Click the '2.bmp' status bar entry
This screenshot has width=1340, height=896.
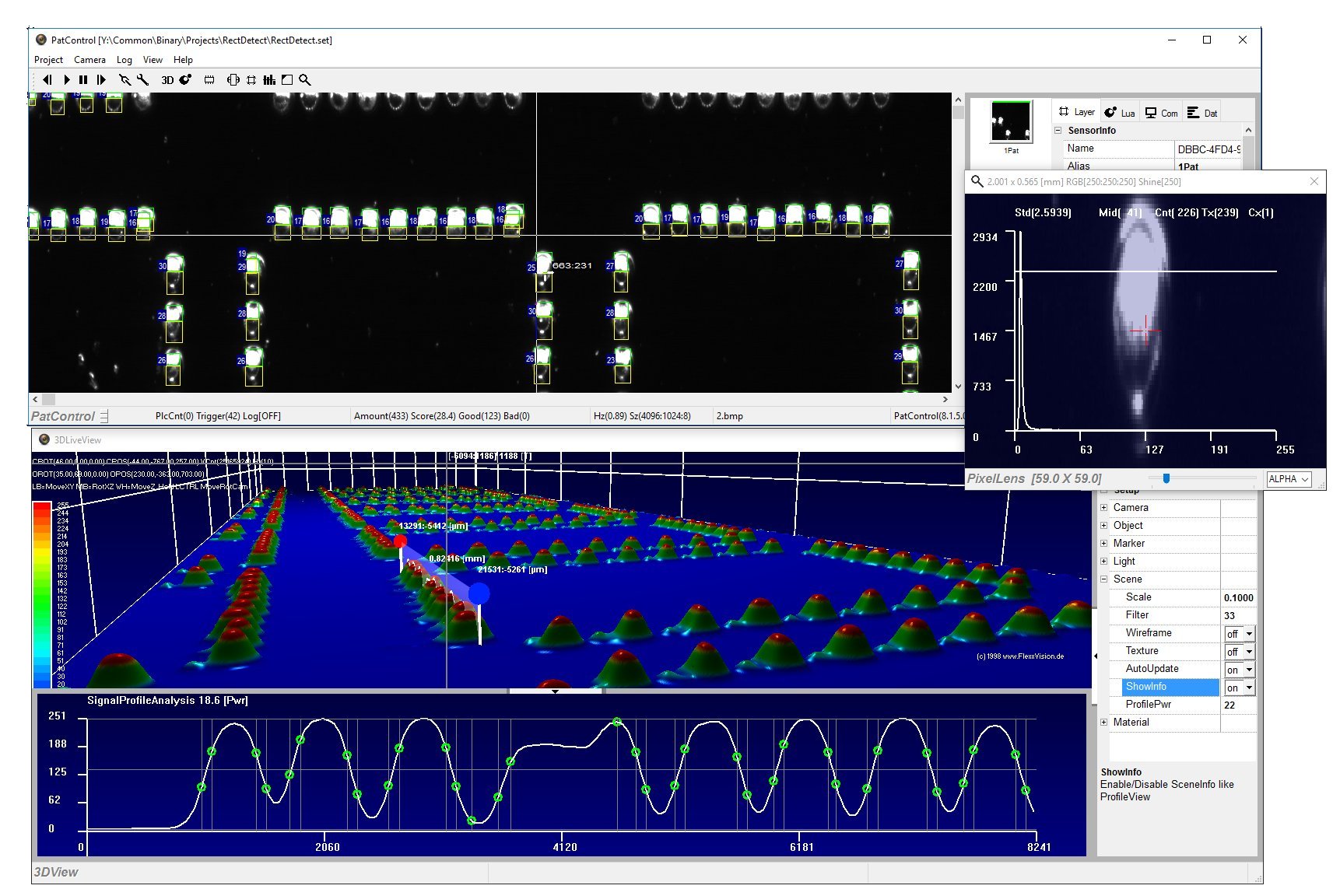[x=729, y=416]
